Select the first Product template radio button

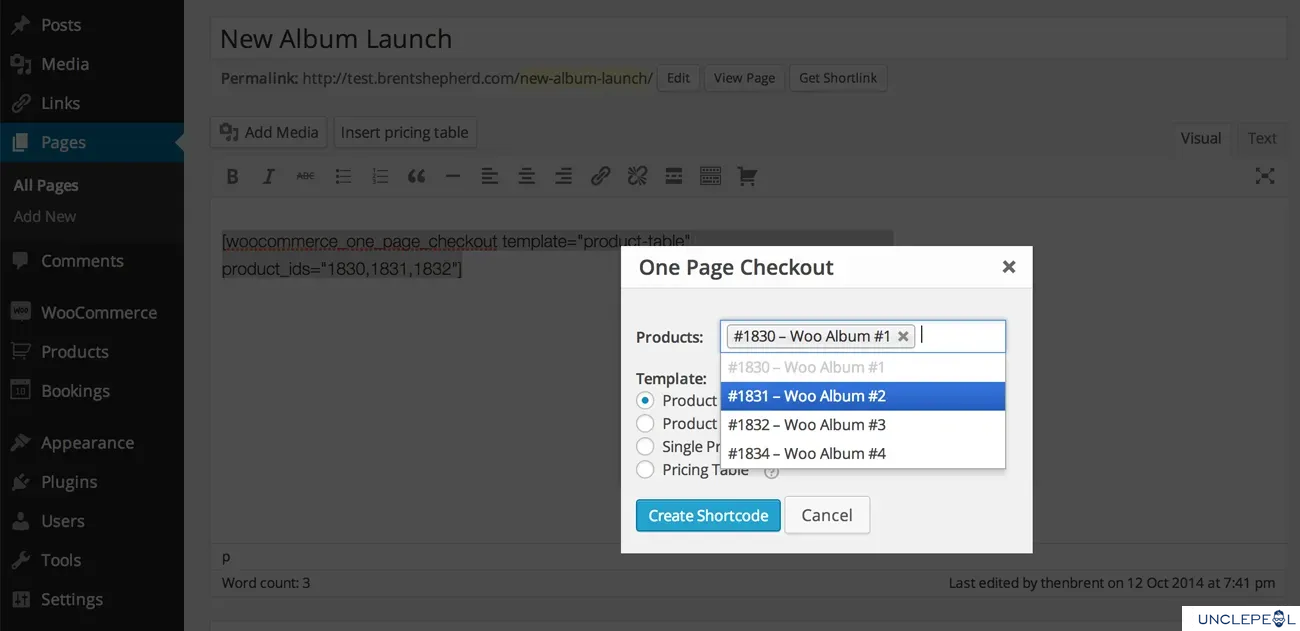tap(645, 400)
